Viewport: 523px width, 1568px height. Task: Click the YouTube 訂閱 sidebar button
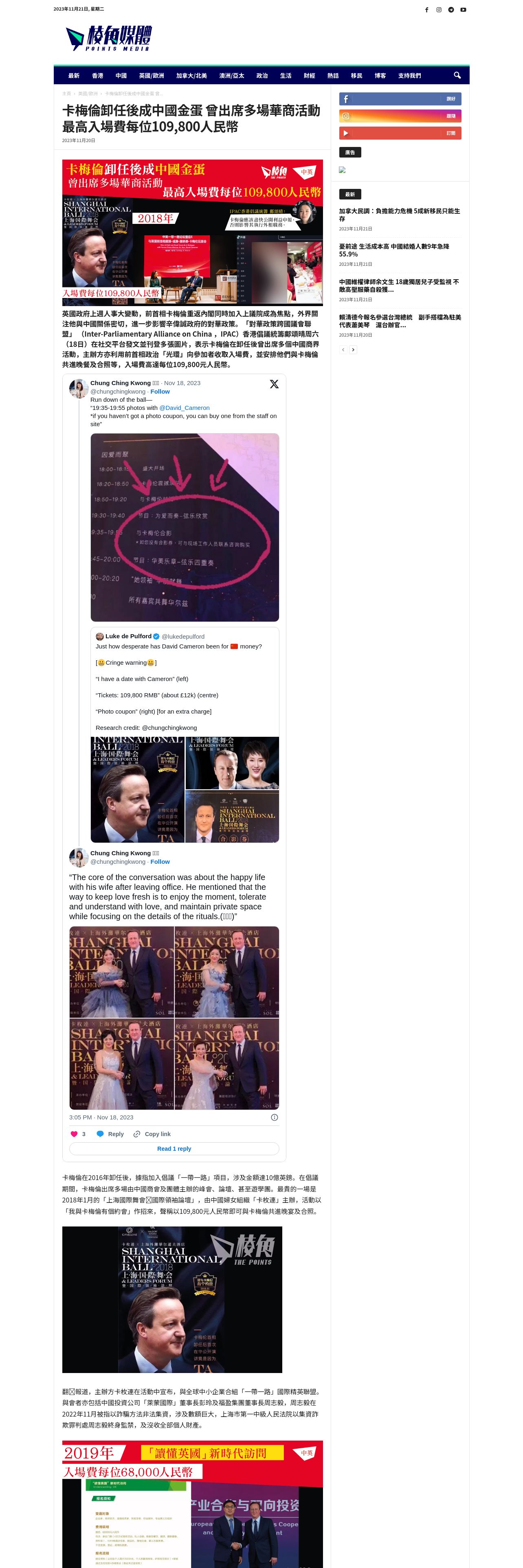[400, 133]
